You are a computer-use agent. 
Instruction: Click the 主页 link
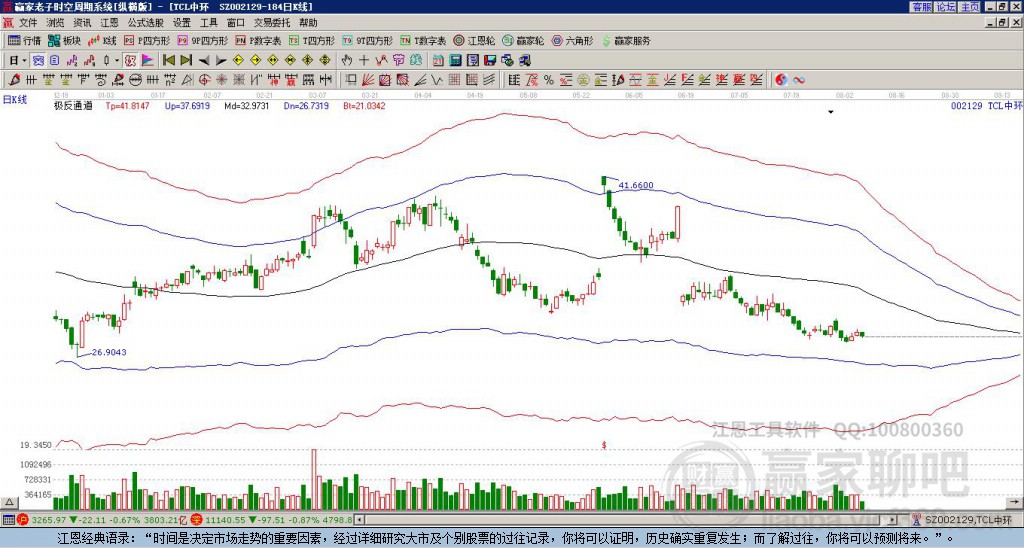(x=969, y=6)
